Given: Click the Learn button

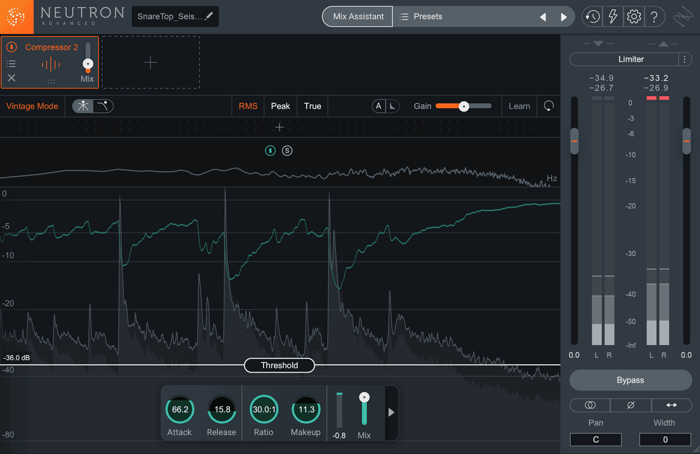Looking at the screenshot, I should tap(519, 106).
